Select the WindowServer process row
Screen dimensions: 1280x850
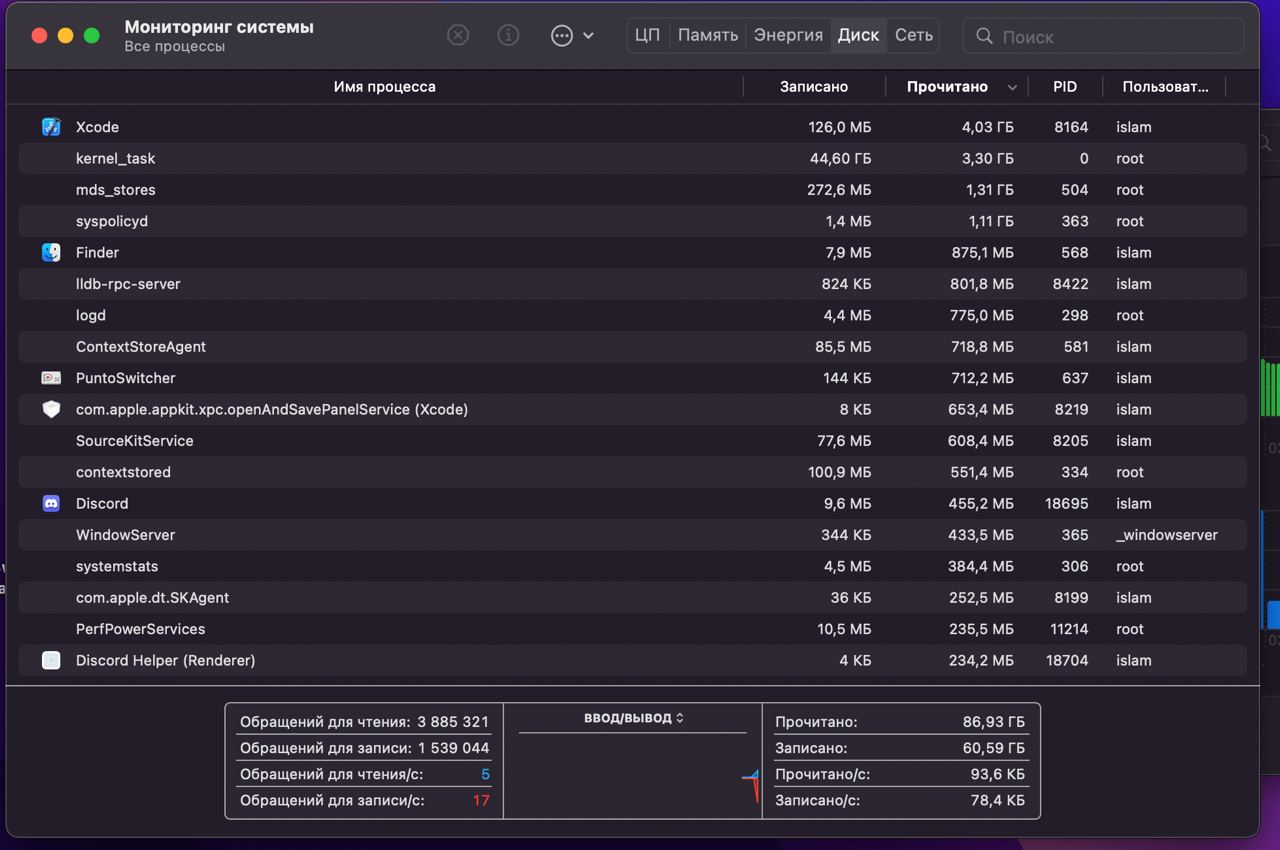click(632, 535)
